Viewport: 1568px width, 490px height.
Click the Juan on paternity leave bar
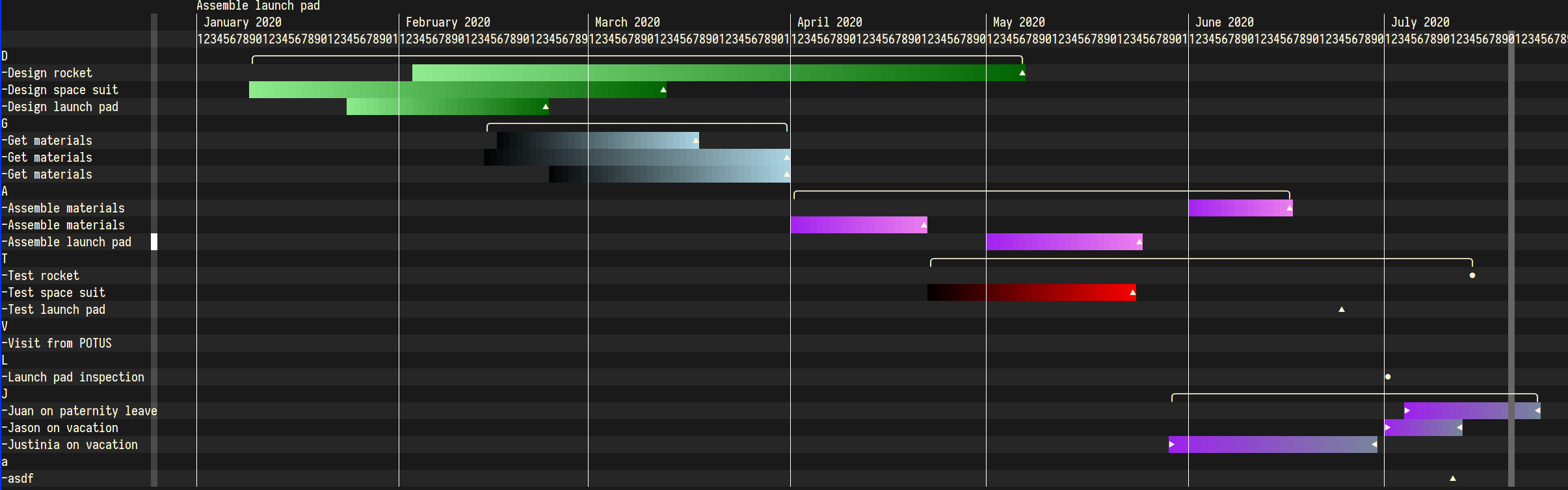tap(1472, 411)
